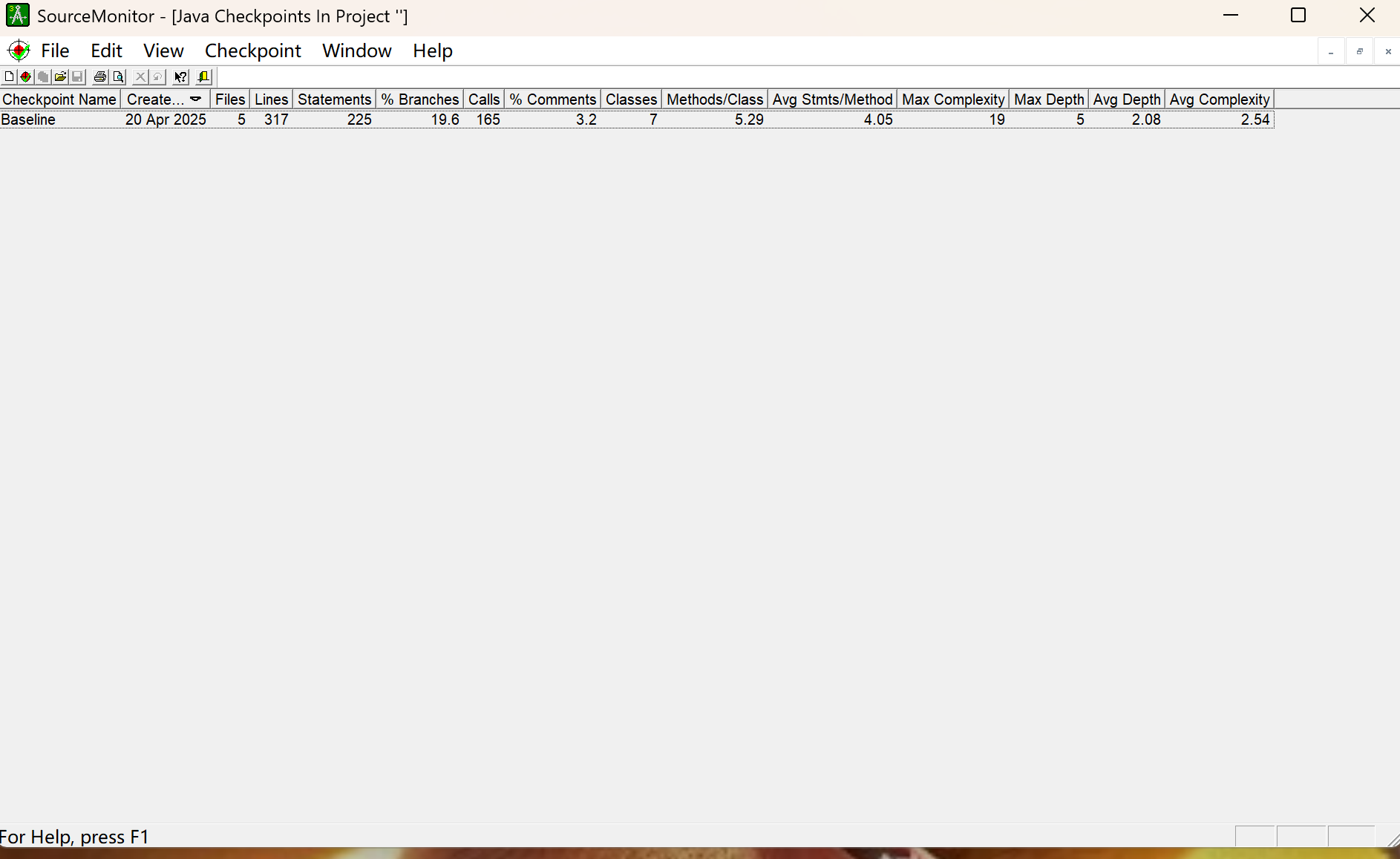Sort by Avg Depth column header
1400x859 pixels.
pyautogui.click(x=1127, y=99)
